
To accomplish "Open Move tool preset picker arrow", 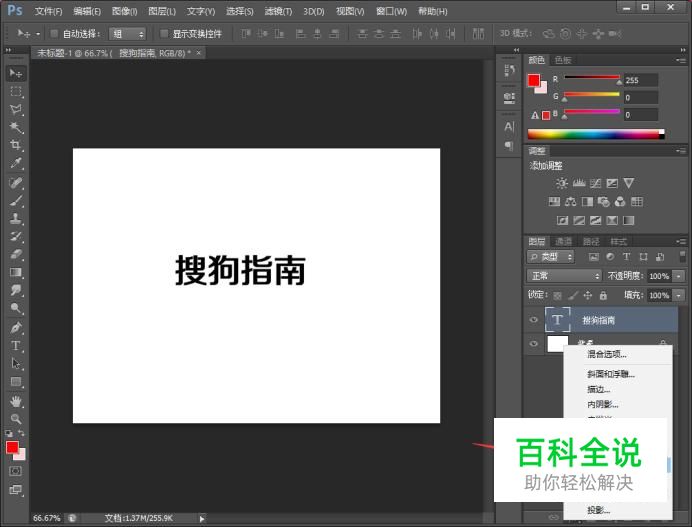I will (38, 34).
